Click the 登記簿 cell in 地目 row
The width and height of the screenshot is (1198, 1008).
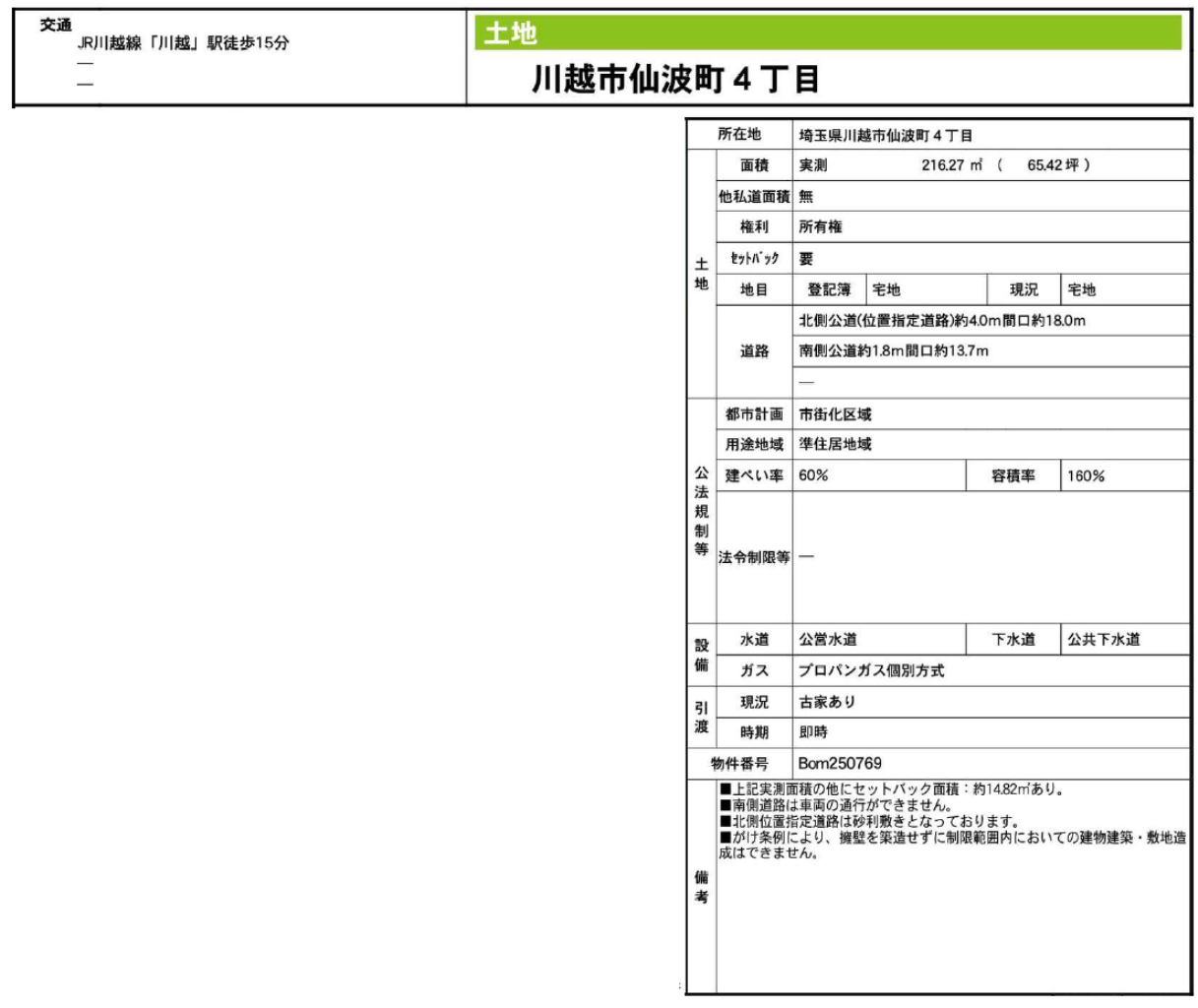click(x=829, y=289)
